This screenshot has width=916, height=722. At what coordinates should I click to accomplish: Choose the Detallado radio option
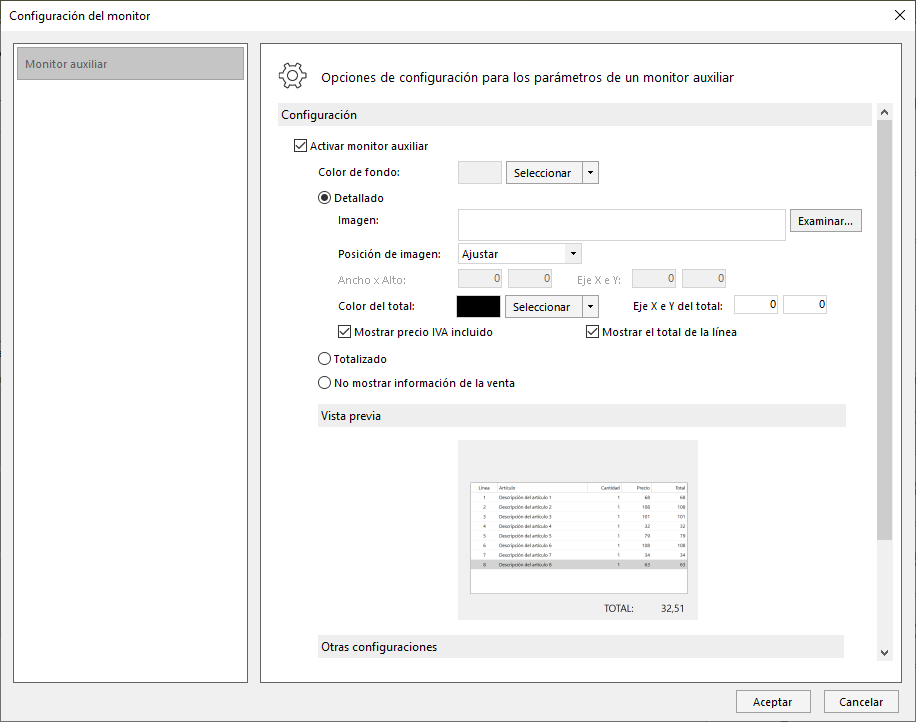tap(324, 197)
